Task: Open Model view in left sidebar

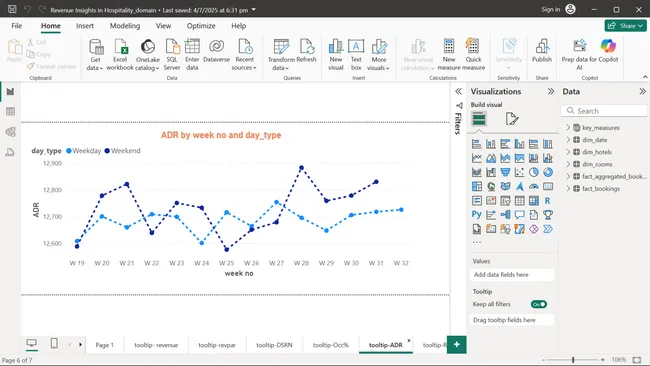Action: pos(10,132)
